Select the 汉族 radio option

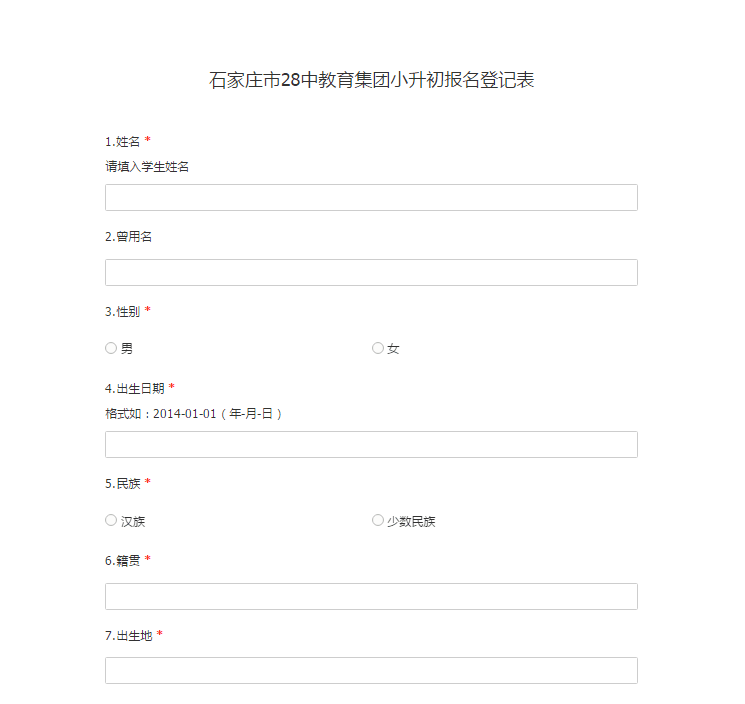111,521
